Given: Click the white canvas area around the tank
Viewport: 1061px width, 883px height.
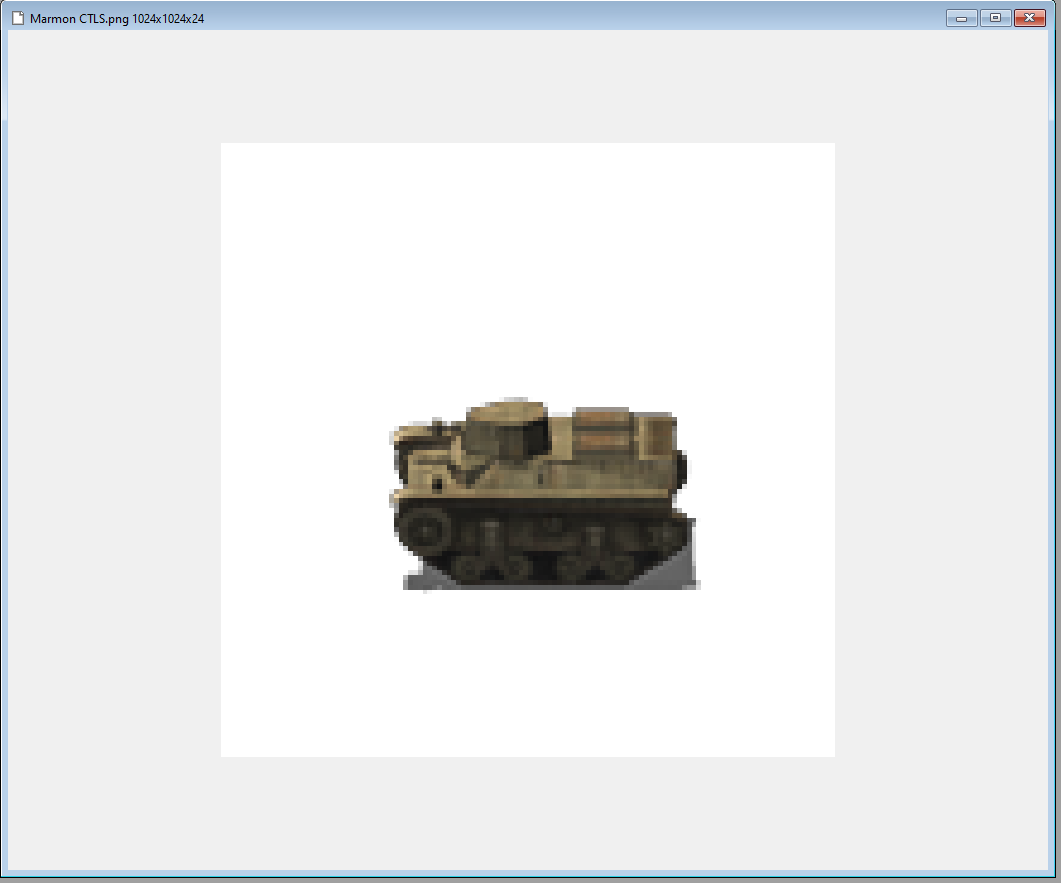Looking at the screenshot, I should [x=300, y=250].
